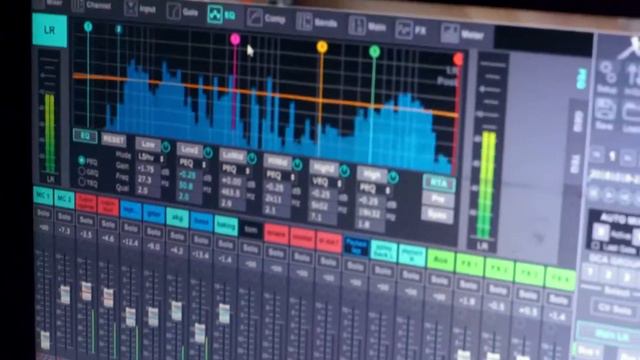The height and width of the screenshot is (360, 640).
Task: Toggle power for the Low EQ band
Action: (166, 147)
